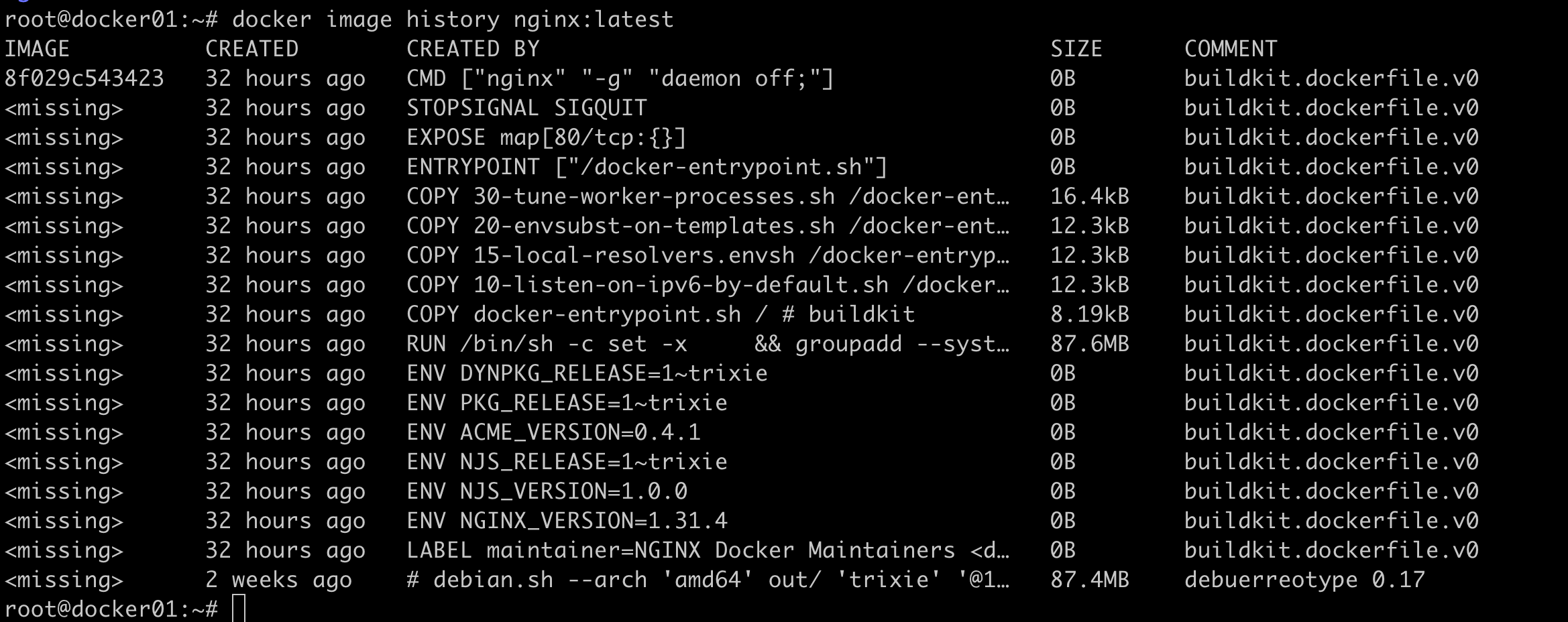Click the IMAGE column header
This screenshot has width=1568, height=622.
(x=38, y=49)
